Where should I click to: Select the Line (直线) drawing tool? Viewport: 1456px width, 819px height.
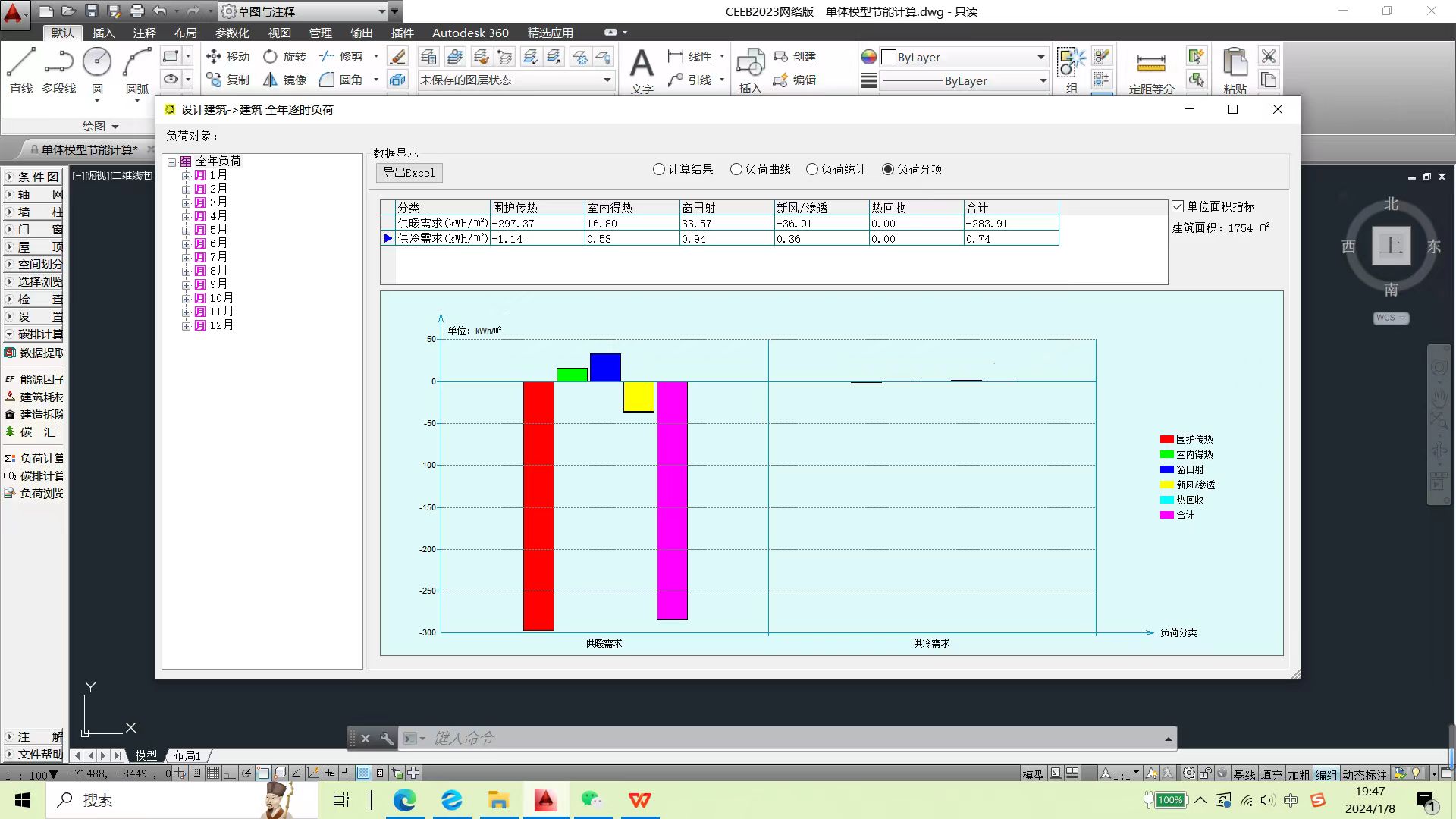click(x=20, y=63)
